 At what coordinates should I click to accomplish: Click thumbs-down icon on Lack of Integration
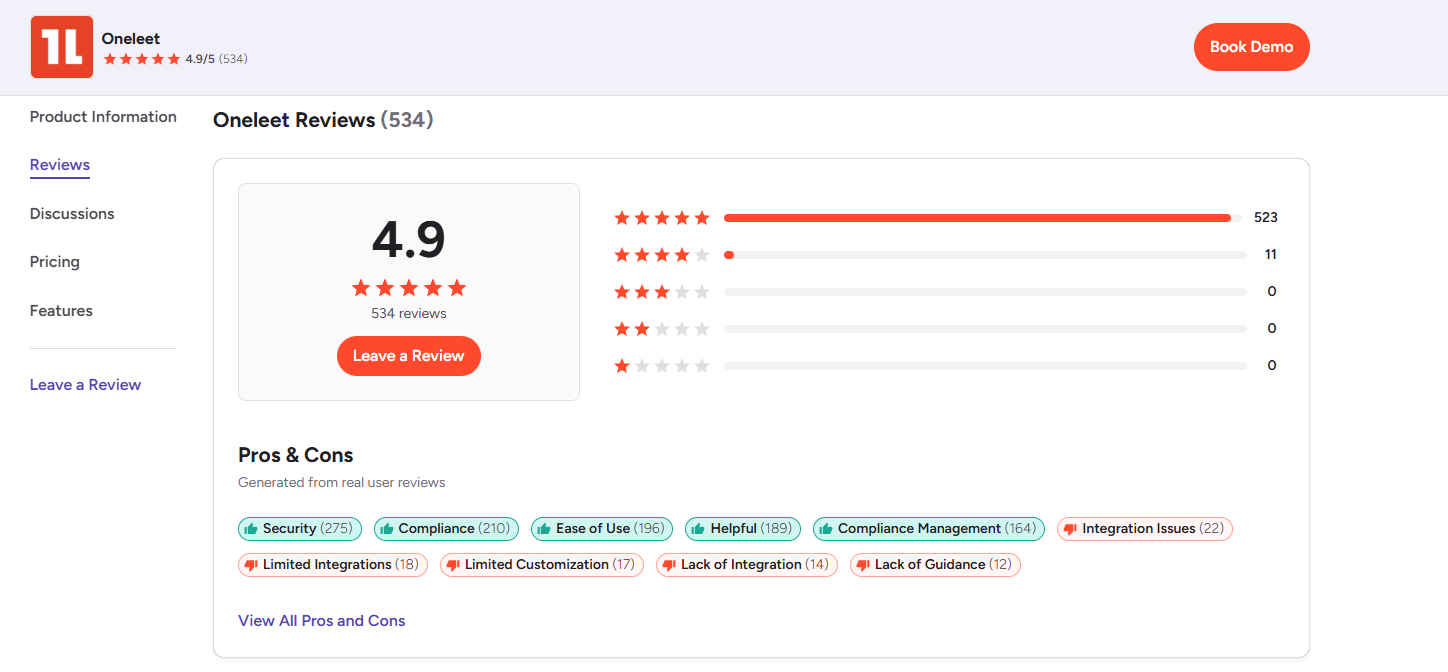coord(669,565)
